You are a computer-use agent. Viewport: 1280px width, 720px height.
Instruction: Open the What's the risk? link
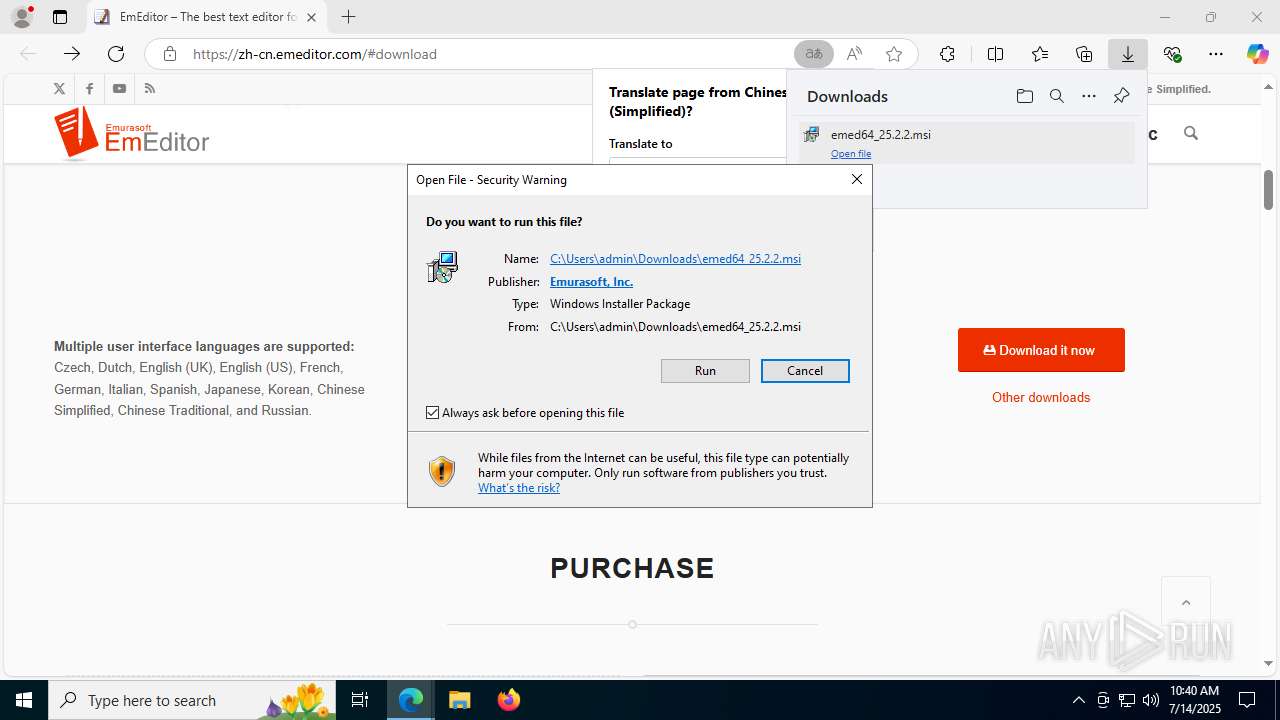pos(519,488)
